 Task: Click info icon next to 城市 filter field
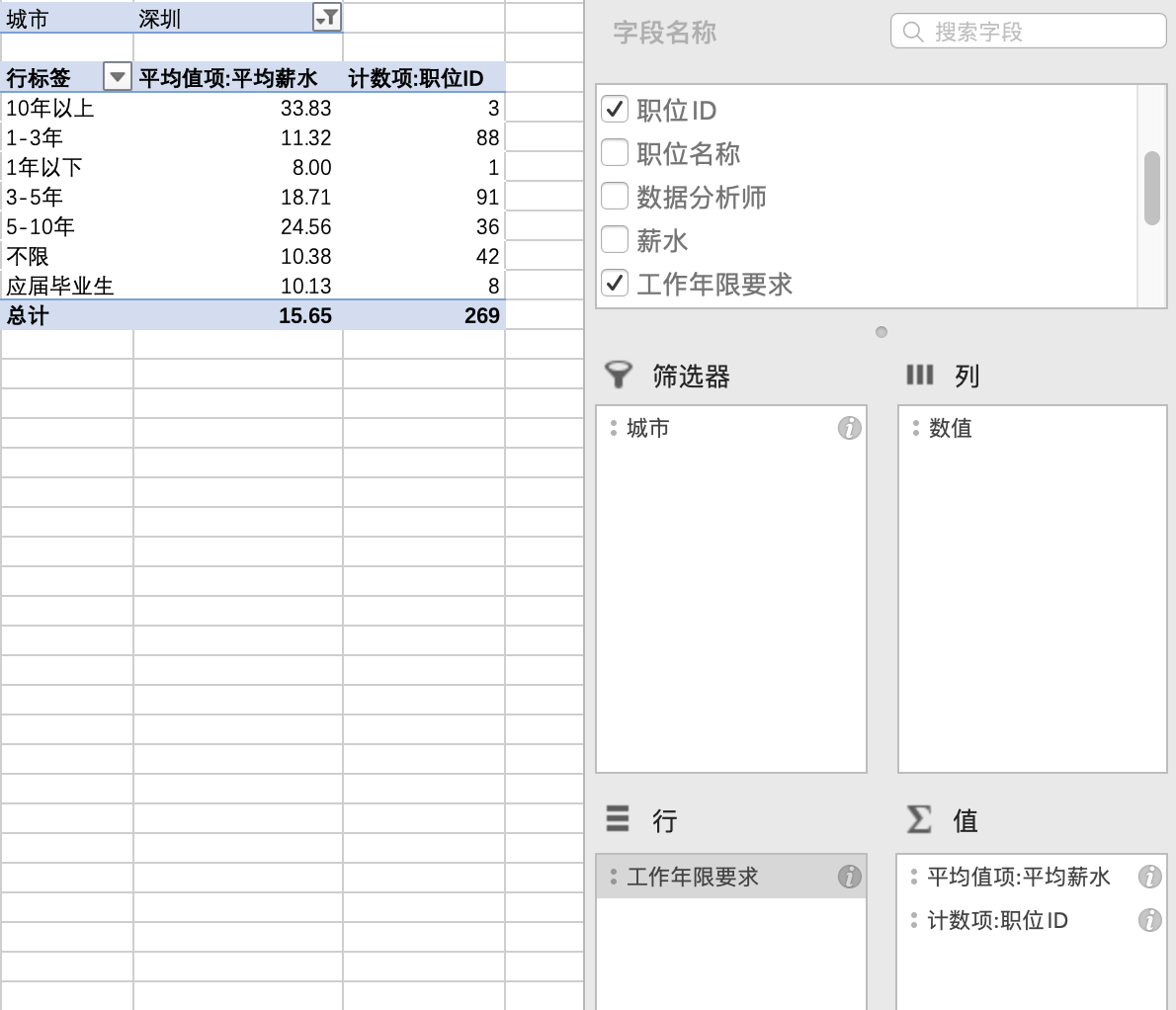pyautogui.click(x=849, y=428)
